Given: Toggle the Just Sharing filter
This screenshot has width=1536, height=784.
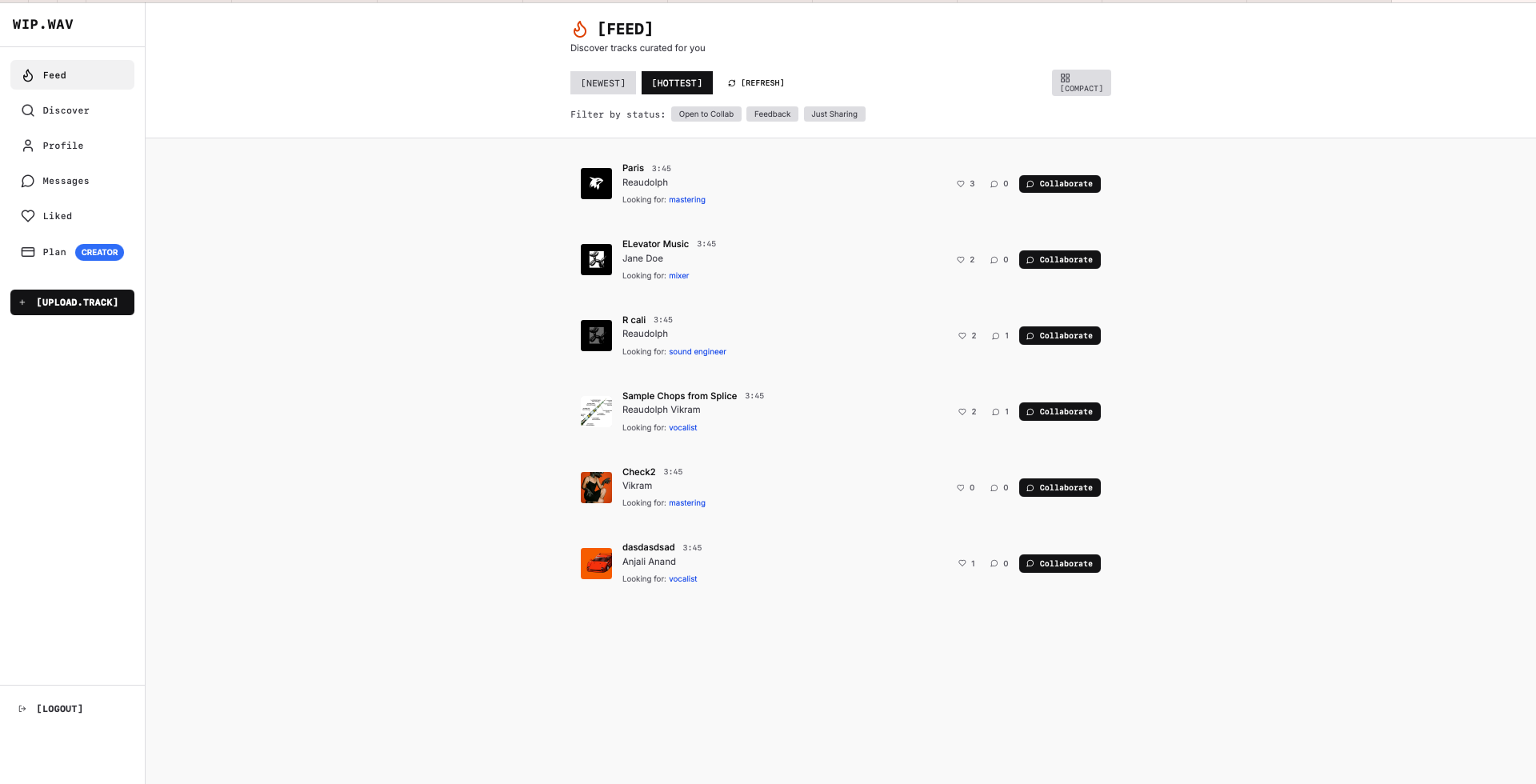Looking at the screenshot, I should point(834,114).
